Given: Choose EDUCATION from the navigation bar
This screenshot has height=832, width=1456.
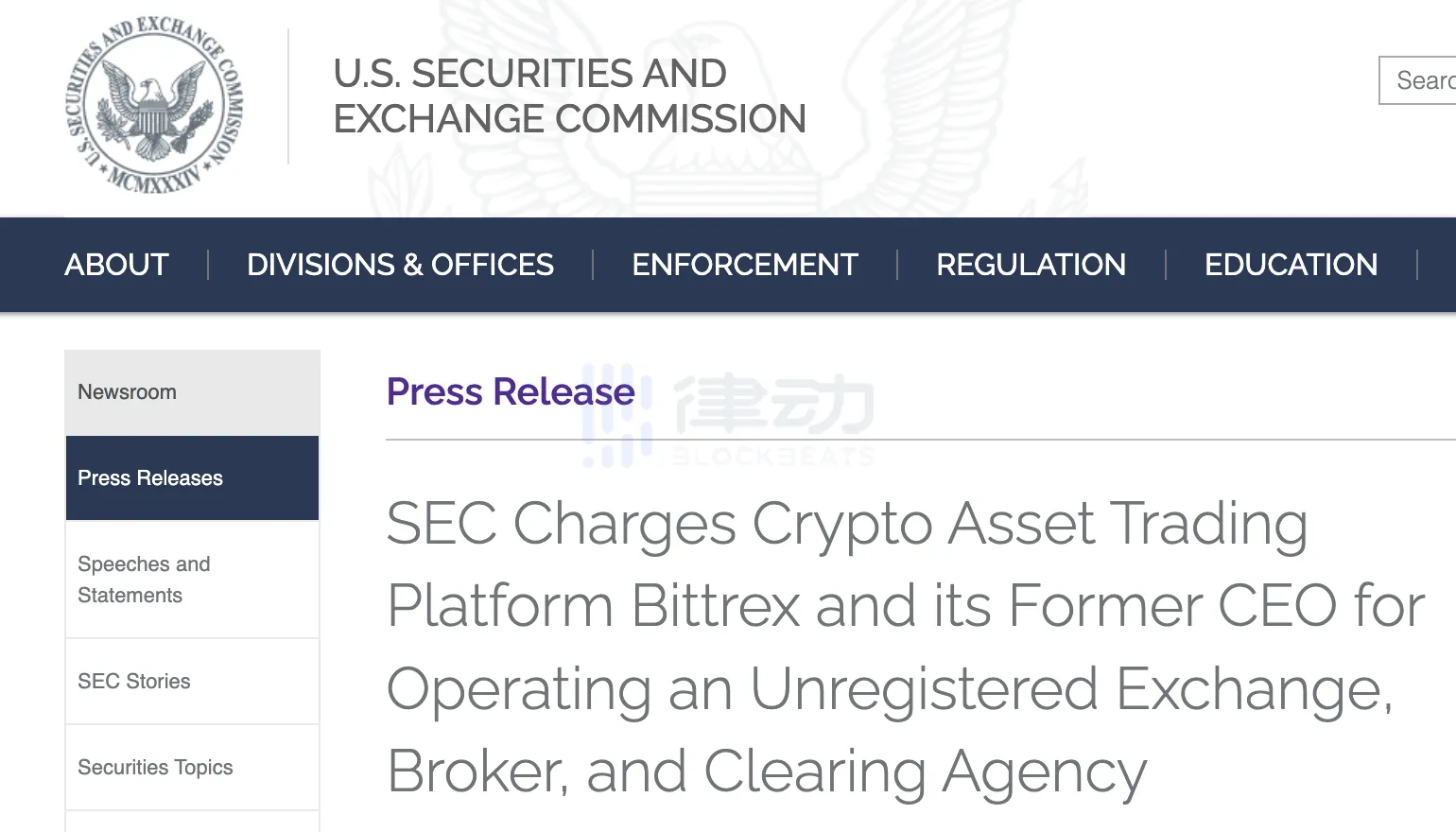Looking at the screenshot, I should tap(1291, 265).
